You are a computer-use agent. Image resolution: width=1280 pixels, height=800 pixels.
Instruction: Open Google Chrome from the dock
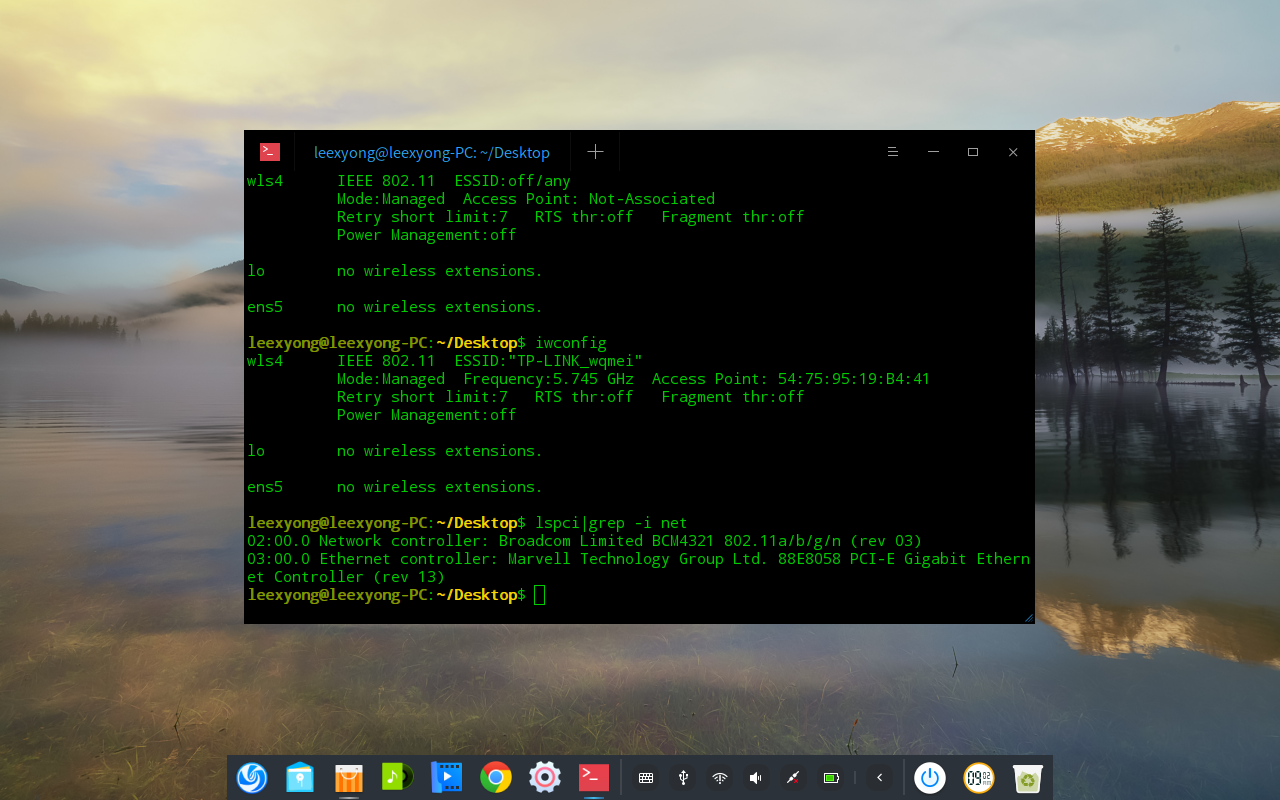point(495,777)
